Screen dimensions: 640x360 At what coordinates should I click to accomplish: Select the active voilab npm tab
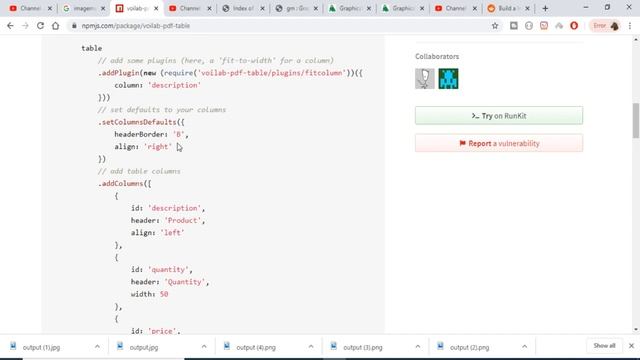point(137,8)
